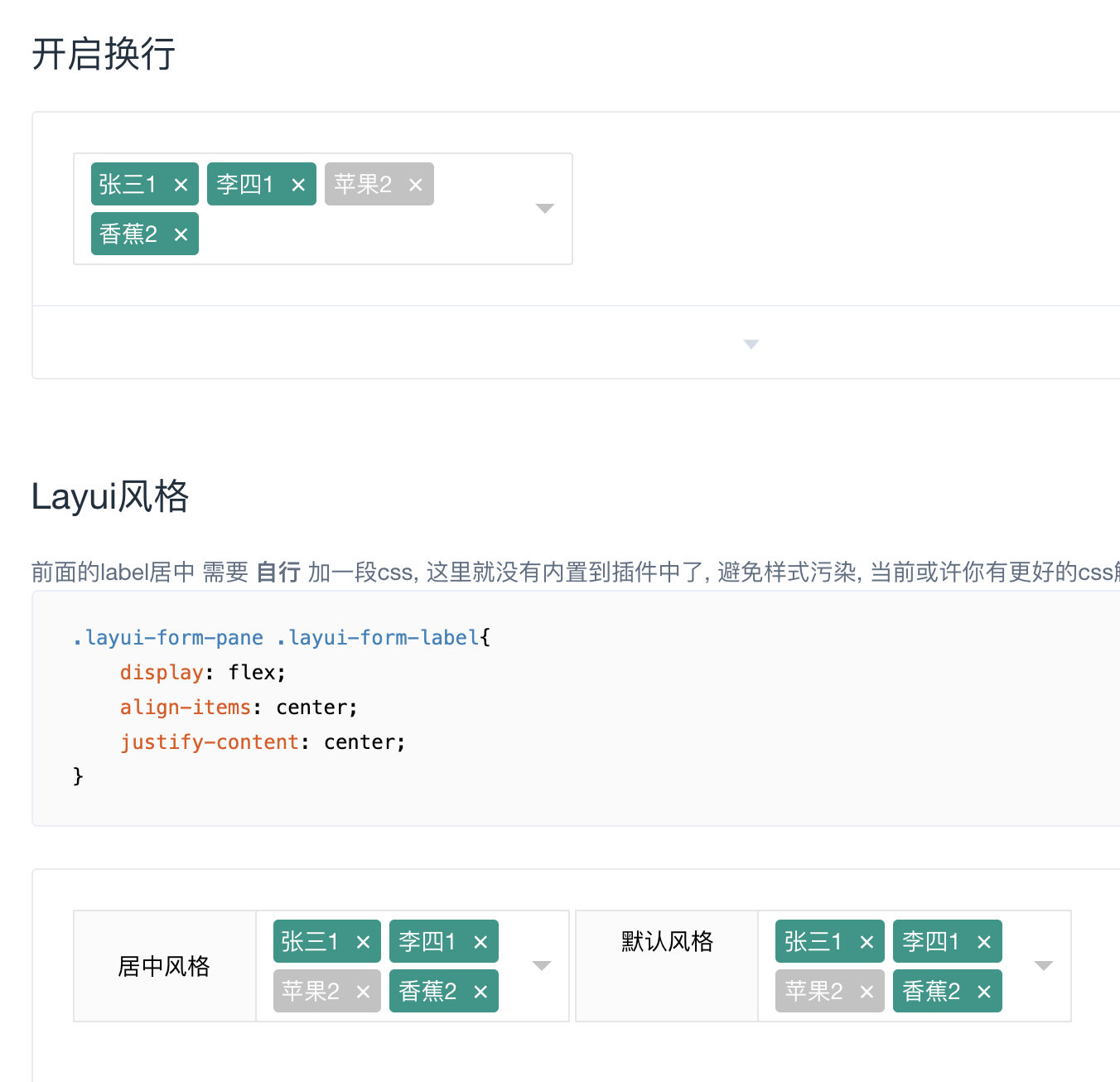The image size is (1120, 1082).
Task: Remove the 李四1 tag in 默认风格 select
Action: pyautogui.click(x=984, y=942)
